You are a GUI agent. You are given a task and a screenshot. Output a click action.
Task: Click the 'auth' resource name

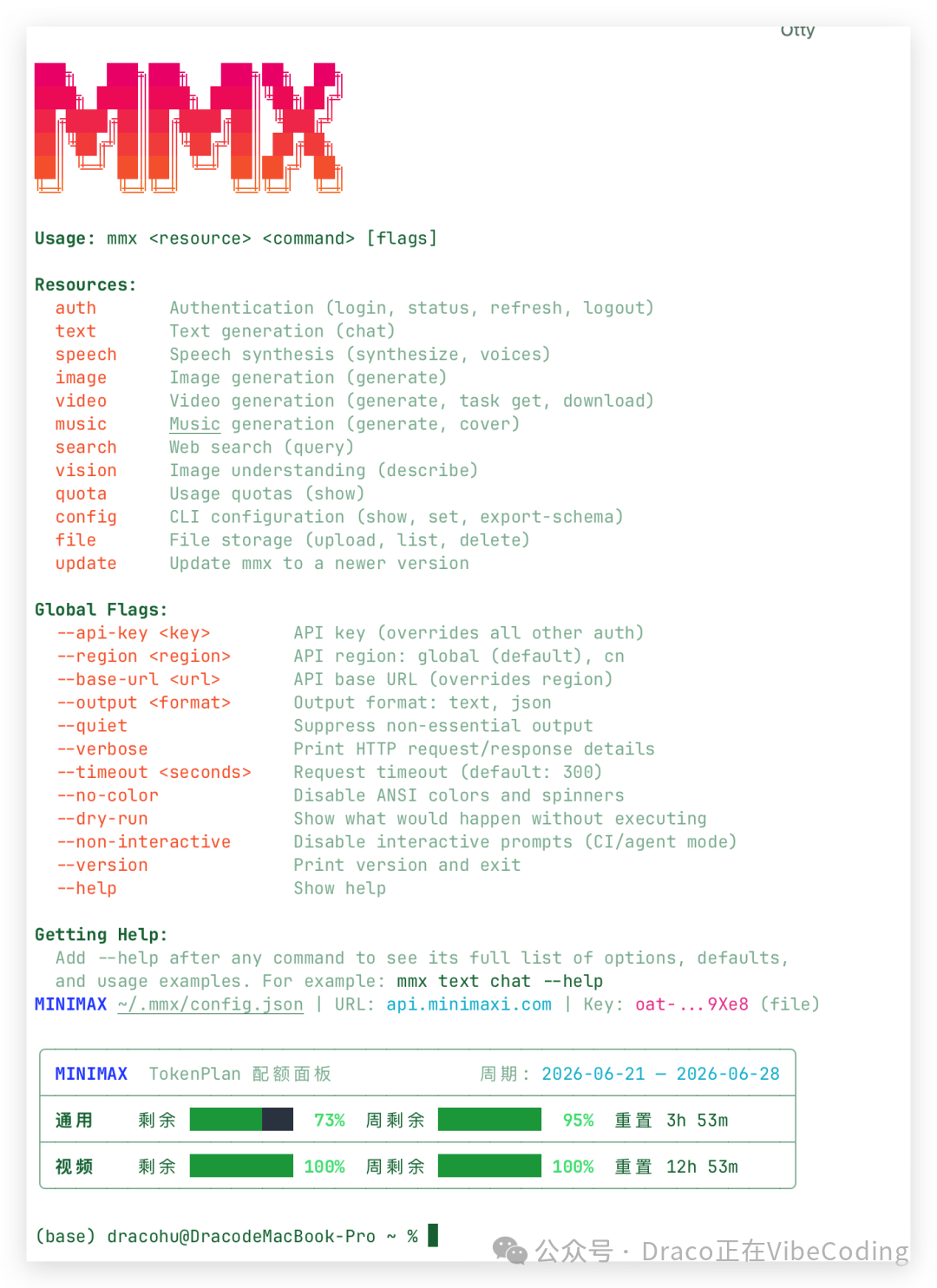(x=75, y=308)
